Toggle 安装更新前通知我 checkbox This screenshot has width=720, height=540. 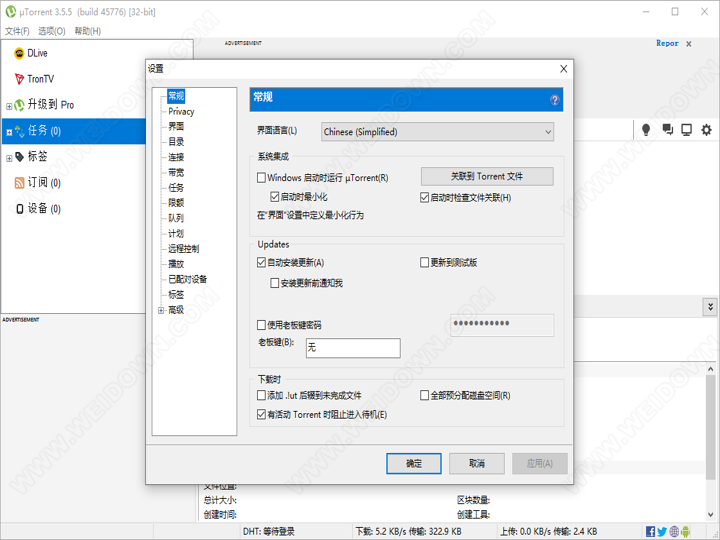(275, 283)
